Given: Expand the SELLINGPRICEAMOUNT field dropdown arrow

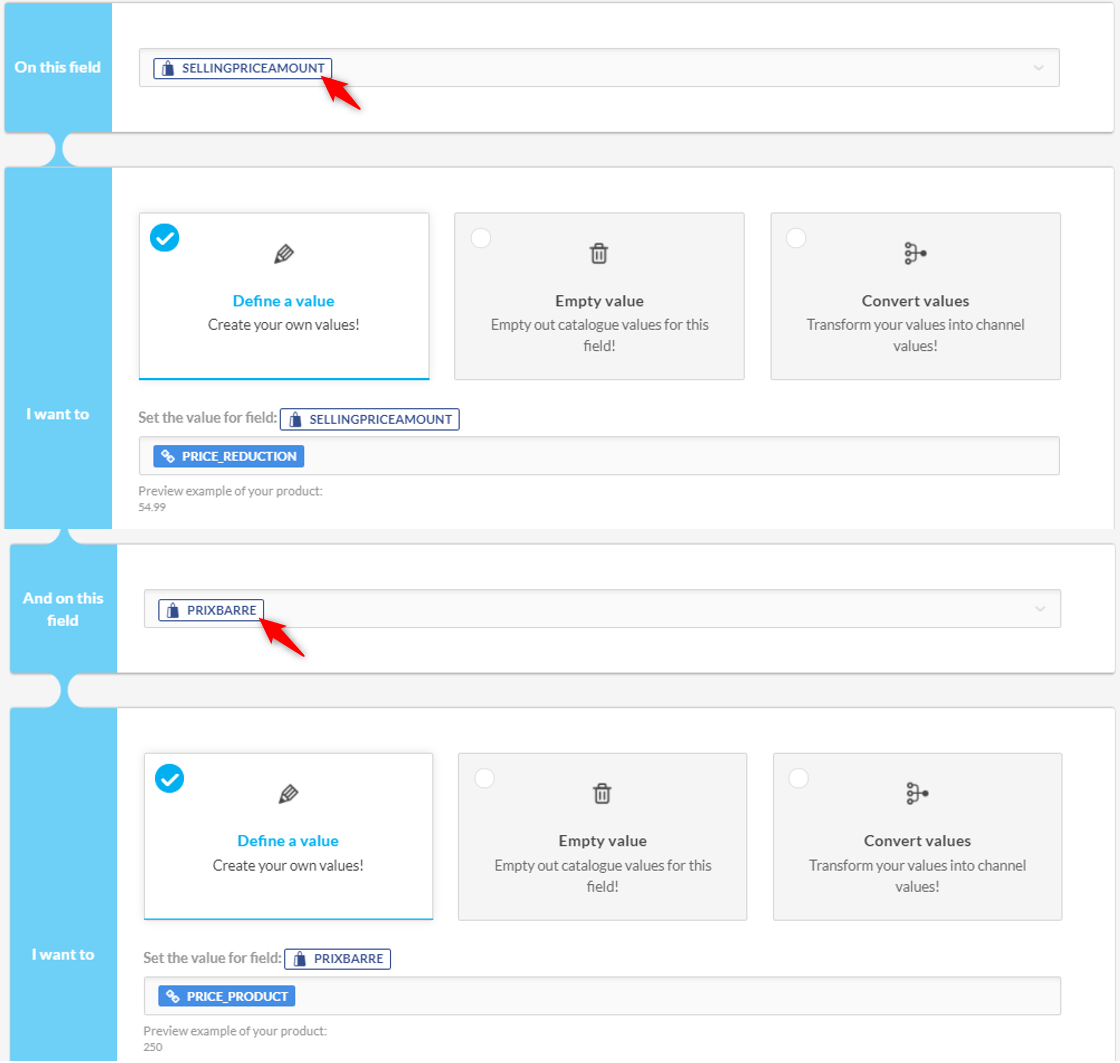Looking at the screenshot, I should 1038,68.
